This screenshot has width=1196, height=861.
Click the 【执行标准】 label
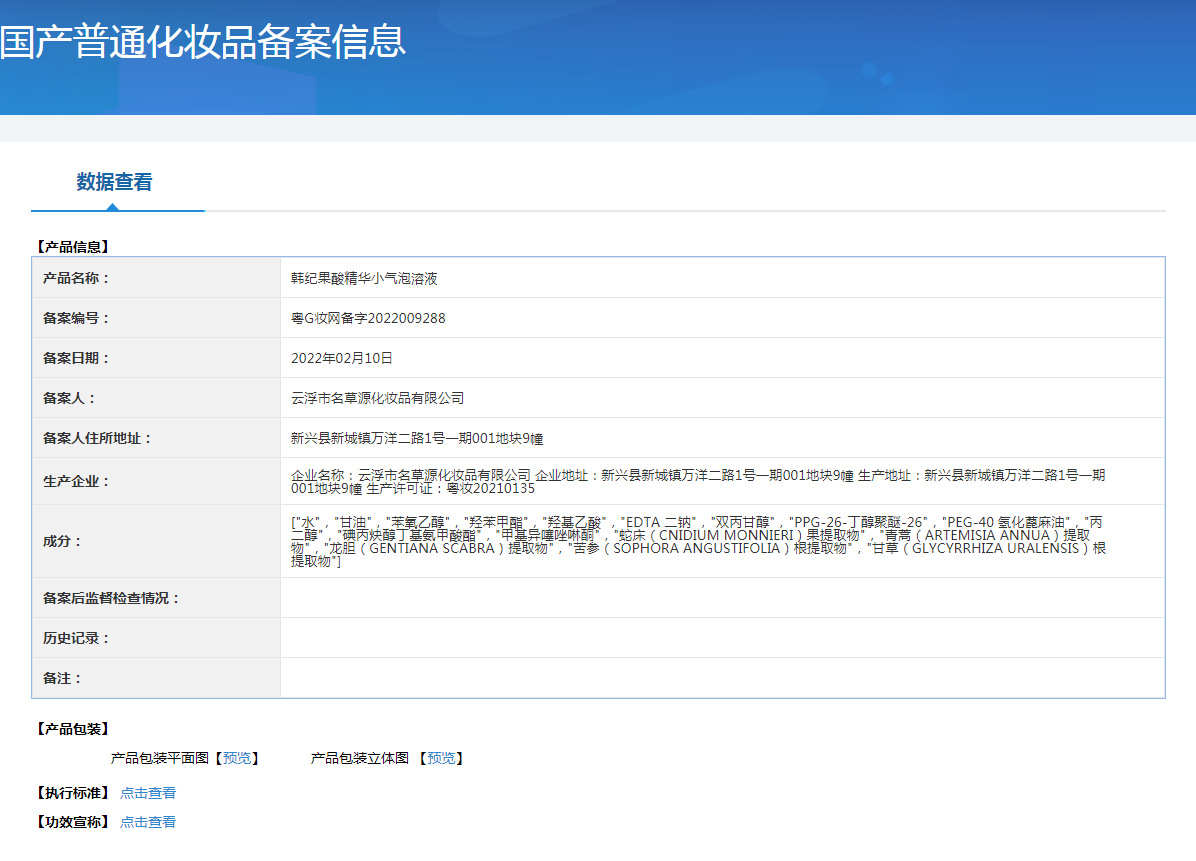(x=73, y=793)
